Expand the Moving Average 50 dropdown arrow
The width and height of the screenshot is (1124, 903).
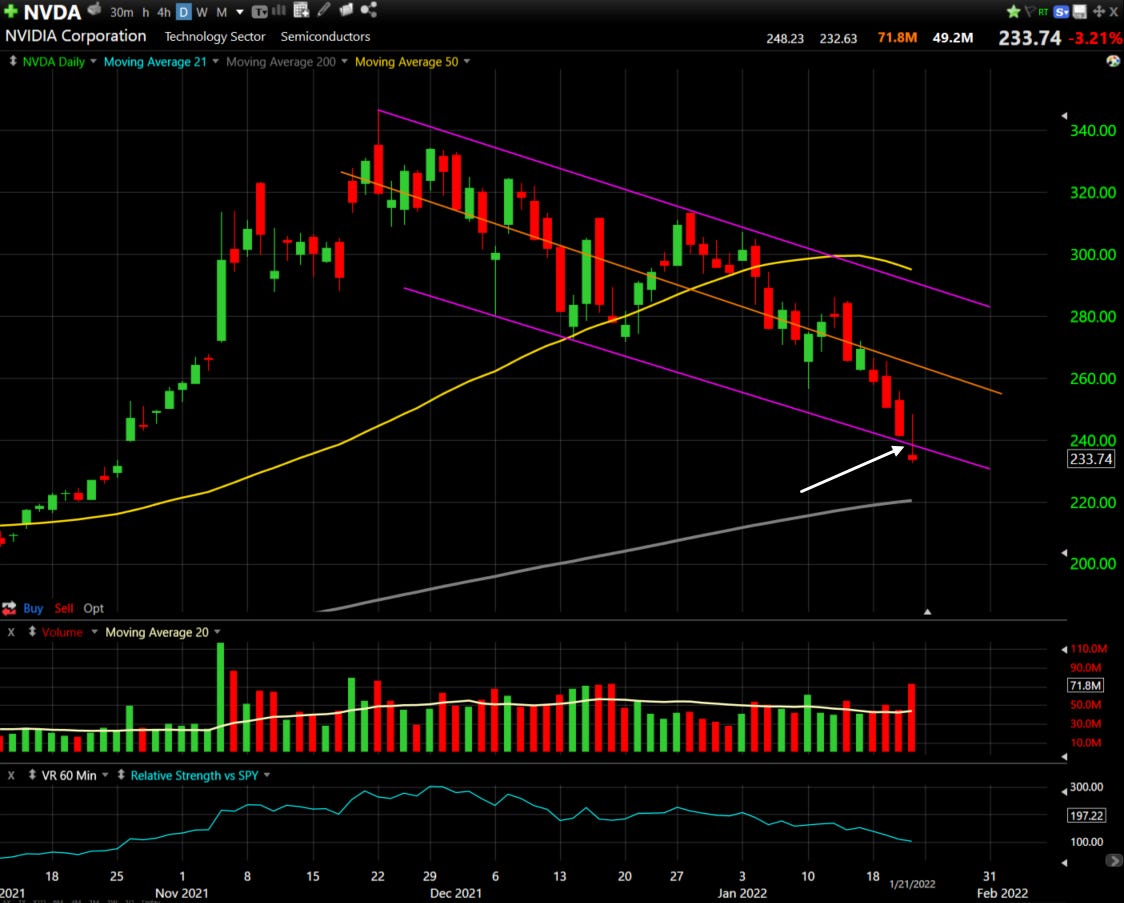pos(467,62)
